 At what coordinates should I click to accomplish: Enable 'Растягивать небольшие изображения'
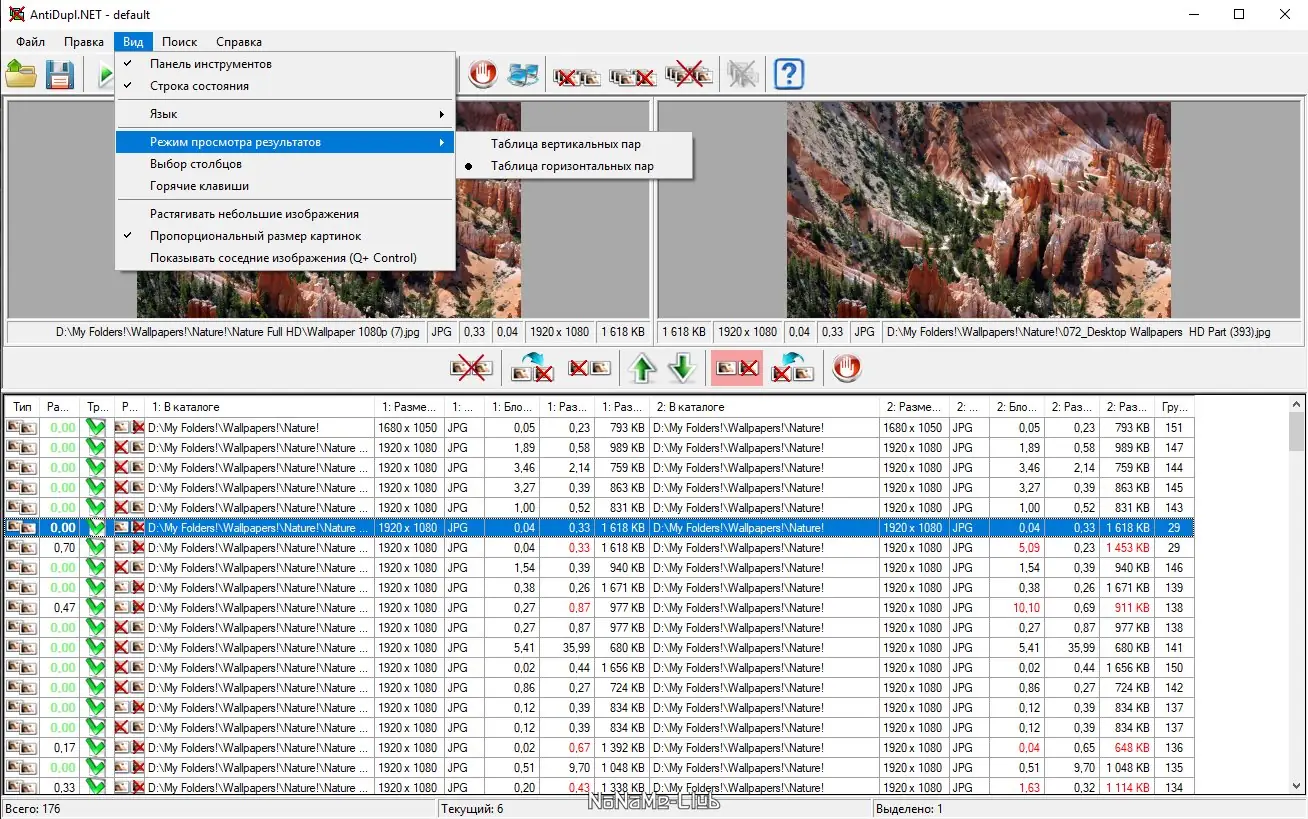285,214
